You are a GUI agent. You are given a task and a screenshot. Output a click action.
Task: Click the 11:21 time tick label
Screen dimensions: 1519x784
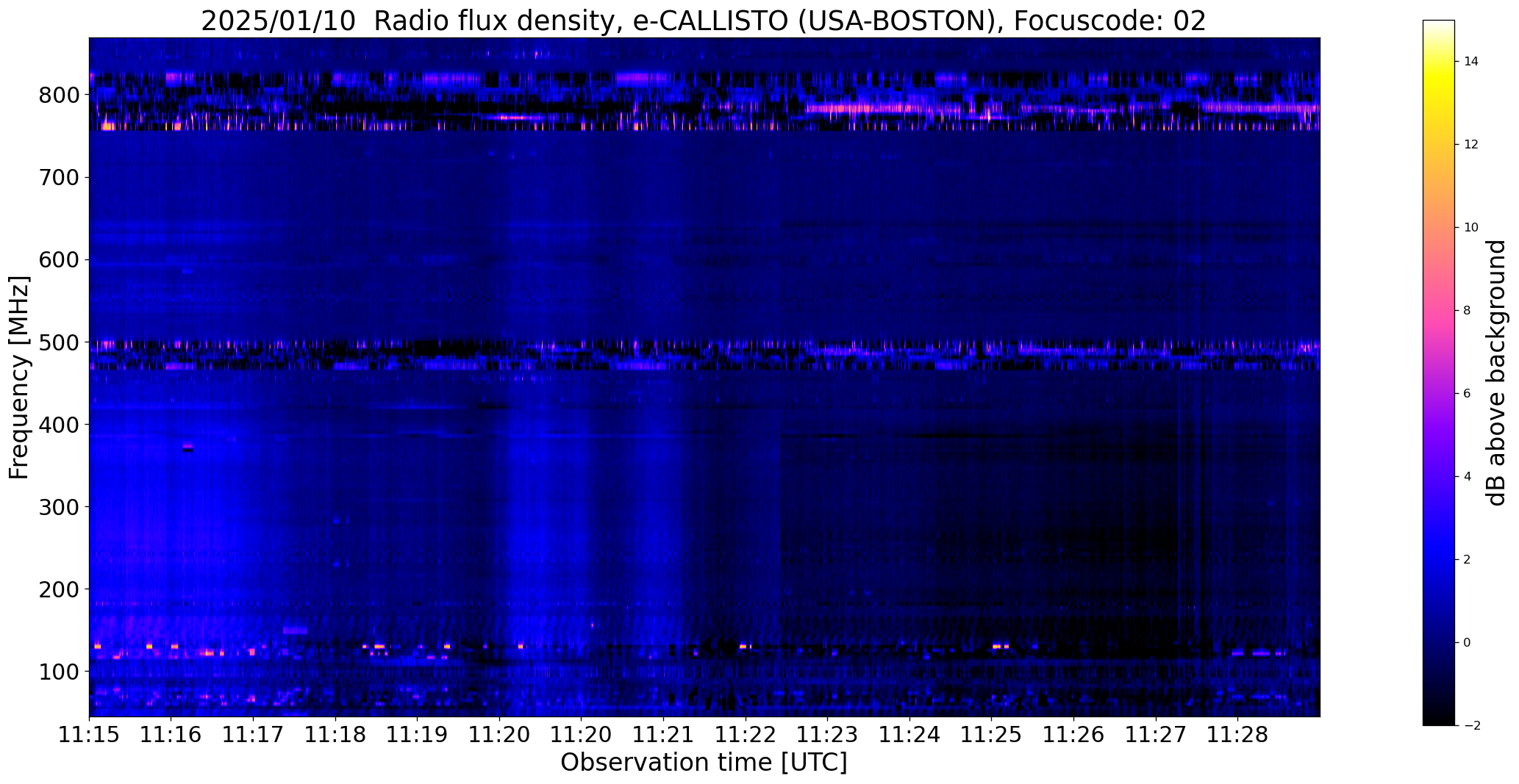[663, 736]
